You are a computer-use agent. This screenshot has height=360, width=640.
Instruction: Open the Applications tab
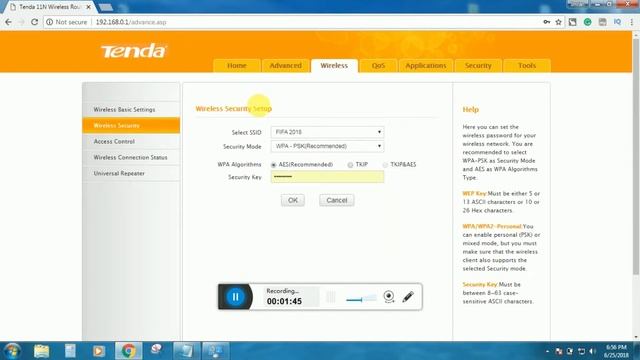[x=426, y=65]
